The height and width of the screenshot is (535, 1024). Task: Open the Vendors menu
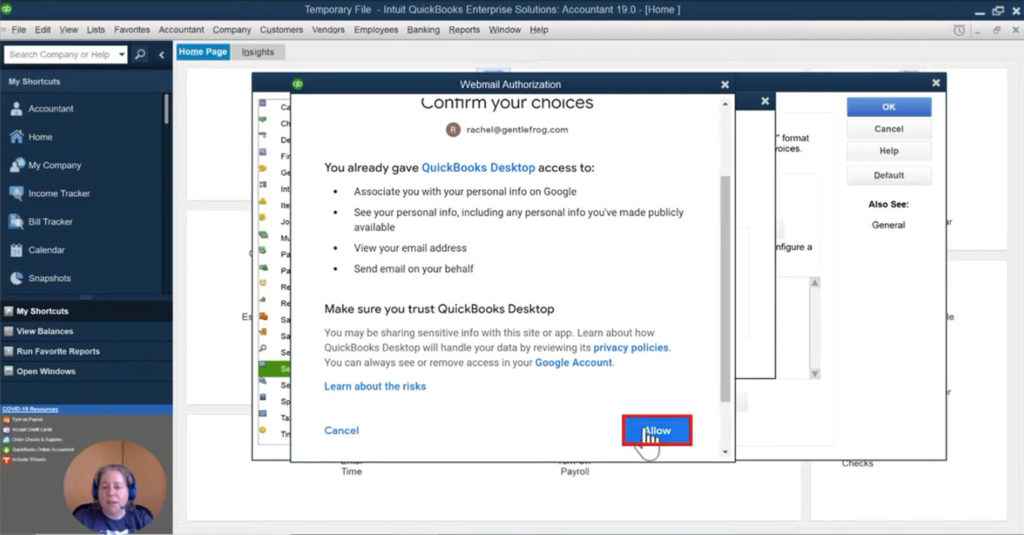tap(327, 30)
